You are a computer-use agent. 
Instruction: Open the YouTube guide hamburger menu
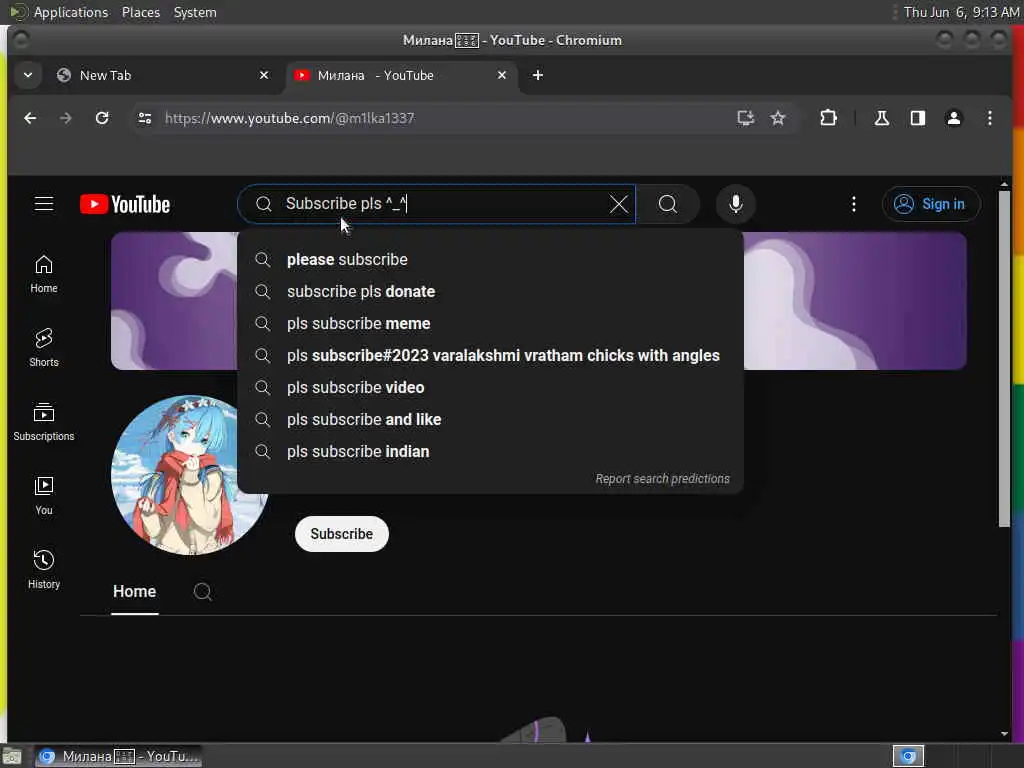pos(44,204)
